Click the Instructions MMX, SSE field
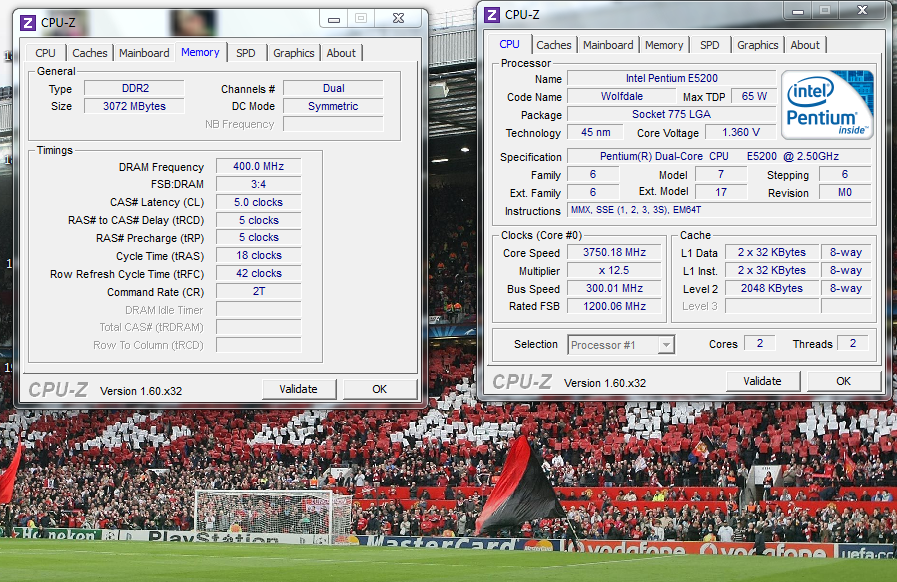The height and width of the screenshot is (582, 897). [719, 210]
